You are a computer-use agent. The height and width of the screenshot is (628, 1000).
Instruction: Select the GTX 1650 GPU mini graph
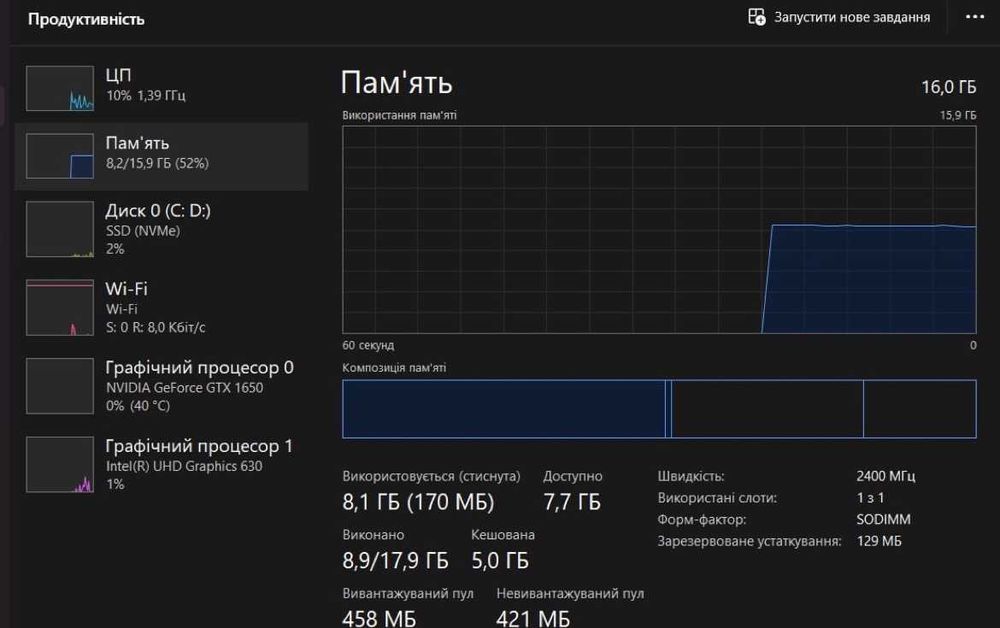tap(60, 386)
